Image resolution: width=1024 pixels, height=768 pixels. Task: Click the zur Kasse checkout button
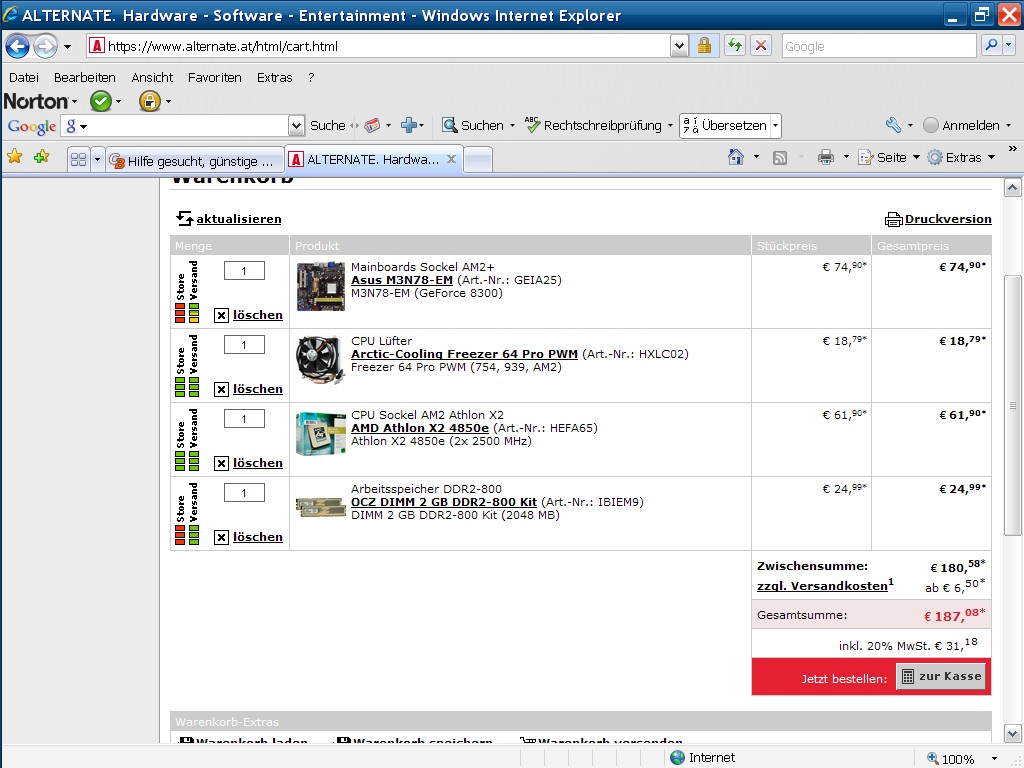943,677
